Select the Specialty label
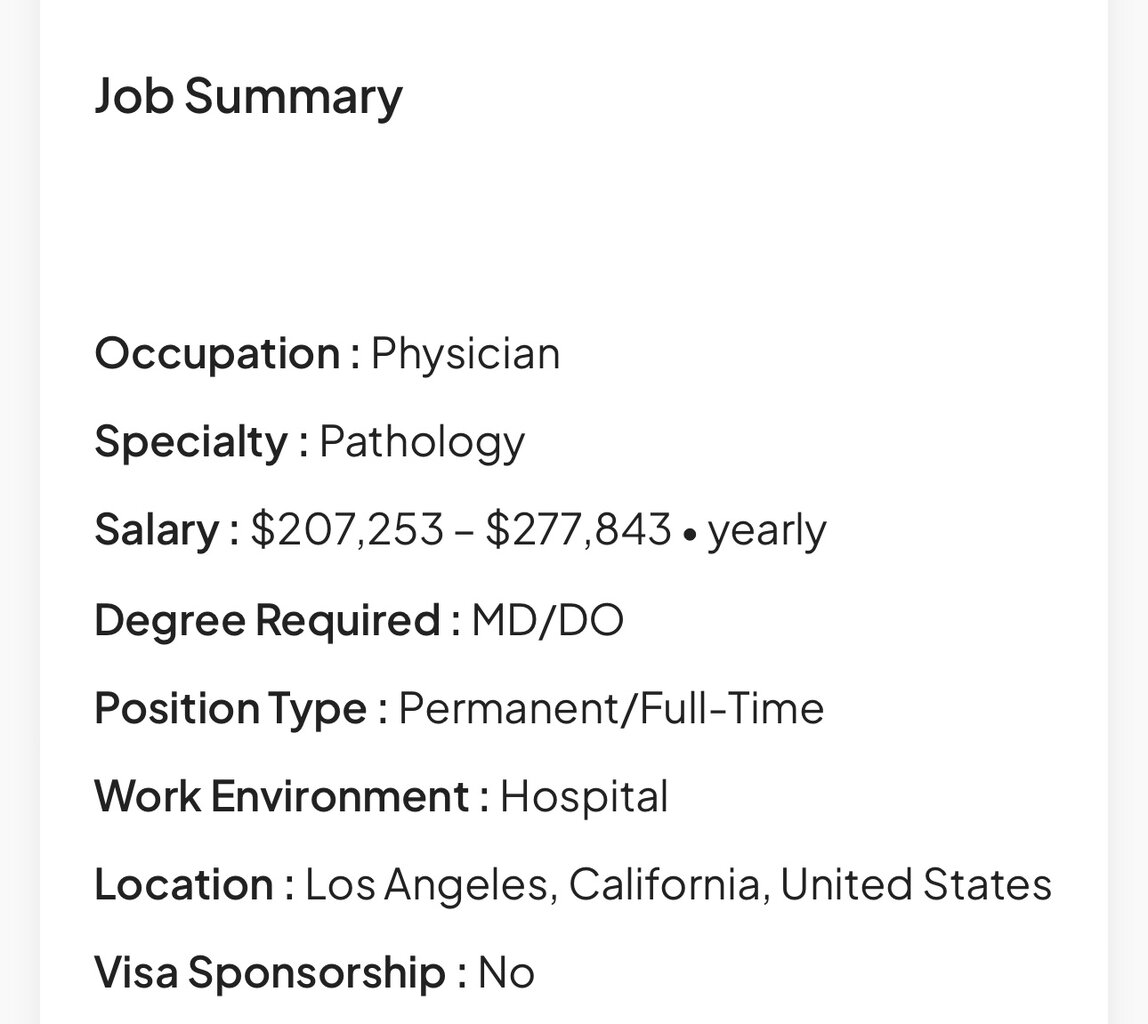The height and width of the screenshot is (1024, 1148). (191, 442)
